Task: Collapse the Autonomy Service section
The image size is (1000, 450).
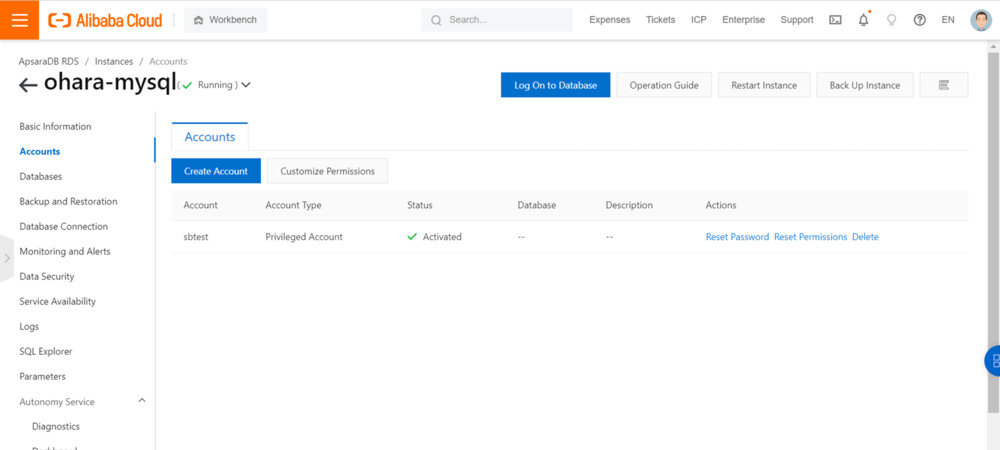Action: click(141, 401)
